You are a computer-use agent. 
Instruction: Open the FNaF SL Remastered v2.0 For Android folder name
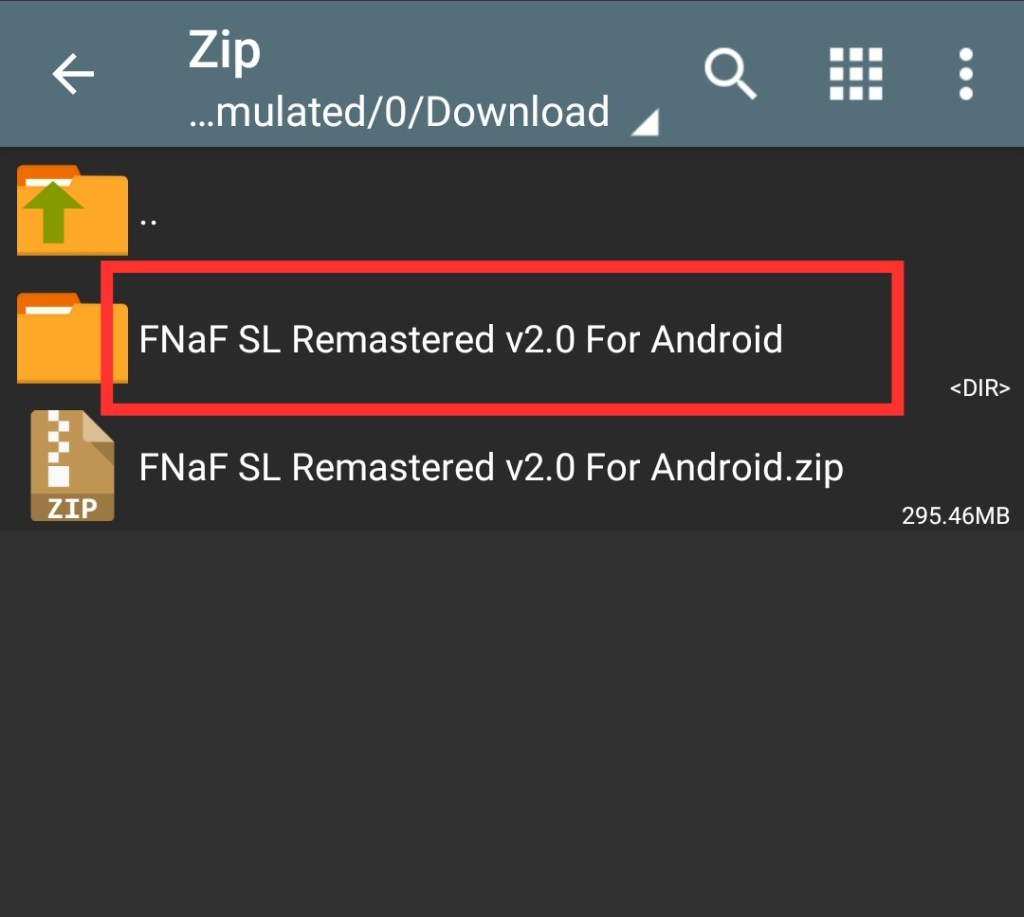point(460,339)
